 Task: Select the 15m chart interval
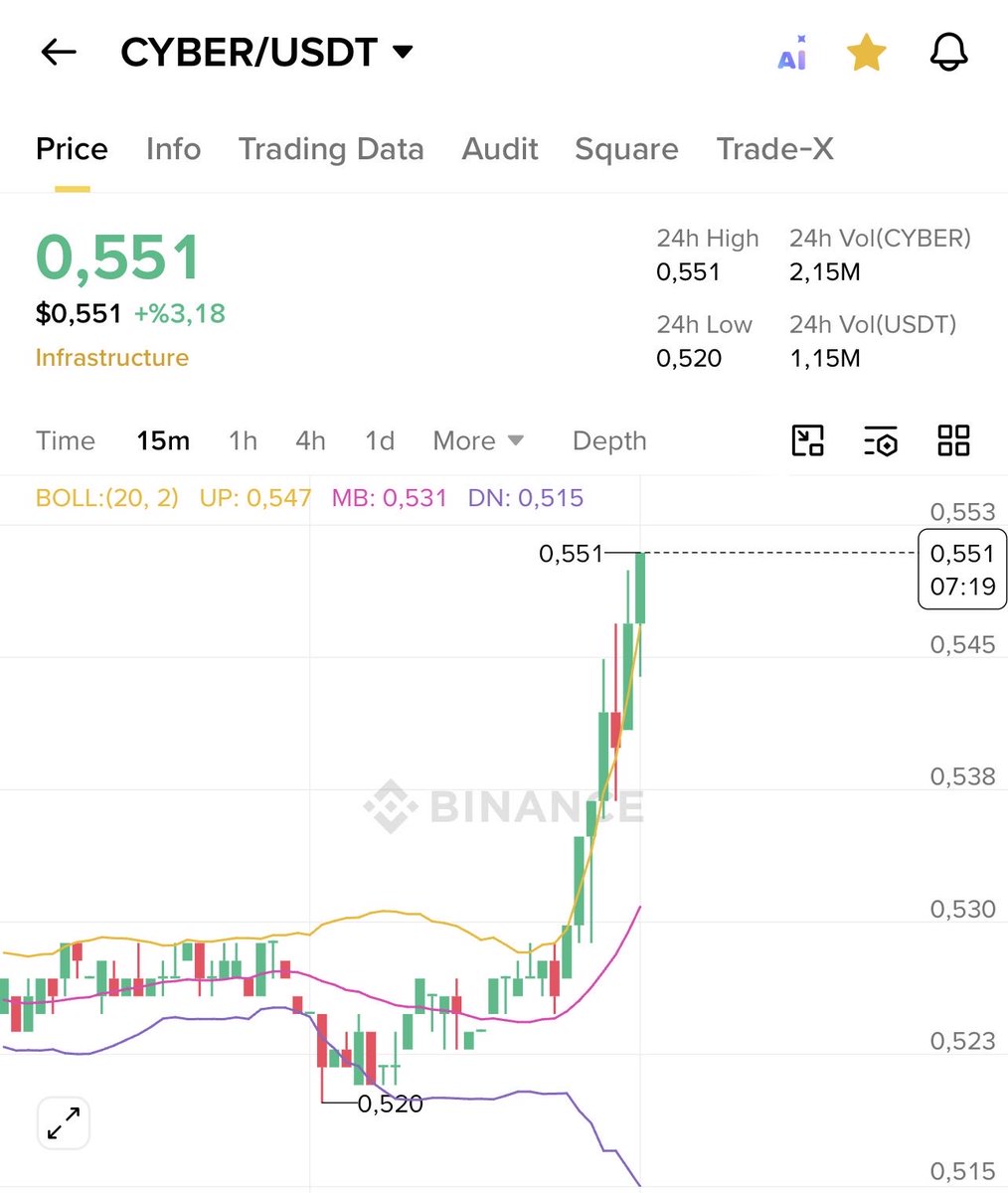[x=163, y=440]
